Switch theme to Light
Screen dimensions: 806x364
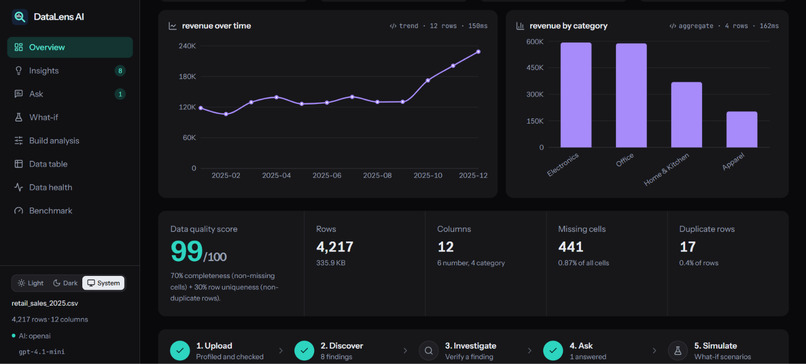click(x=30, y=283)
